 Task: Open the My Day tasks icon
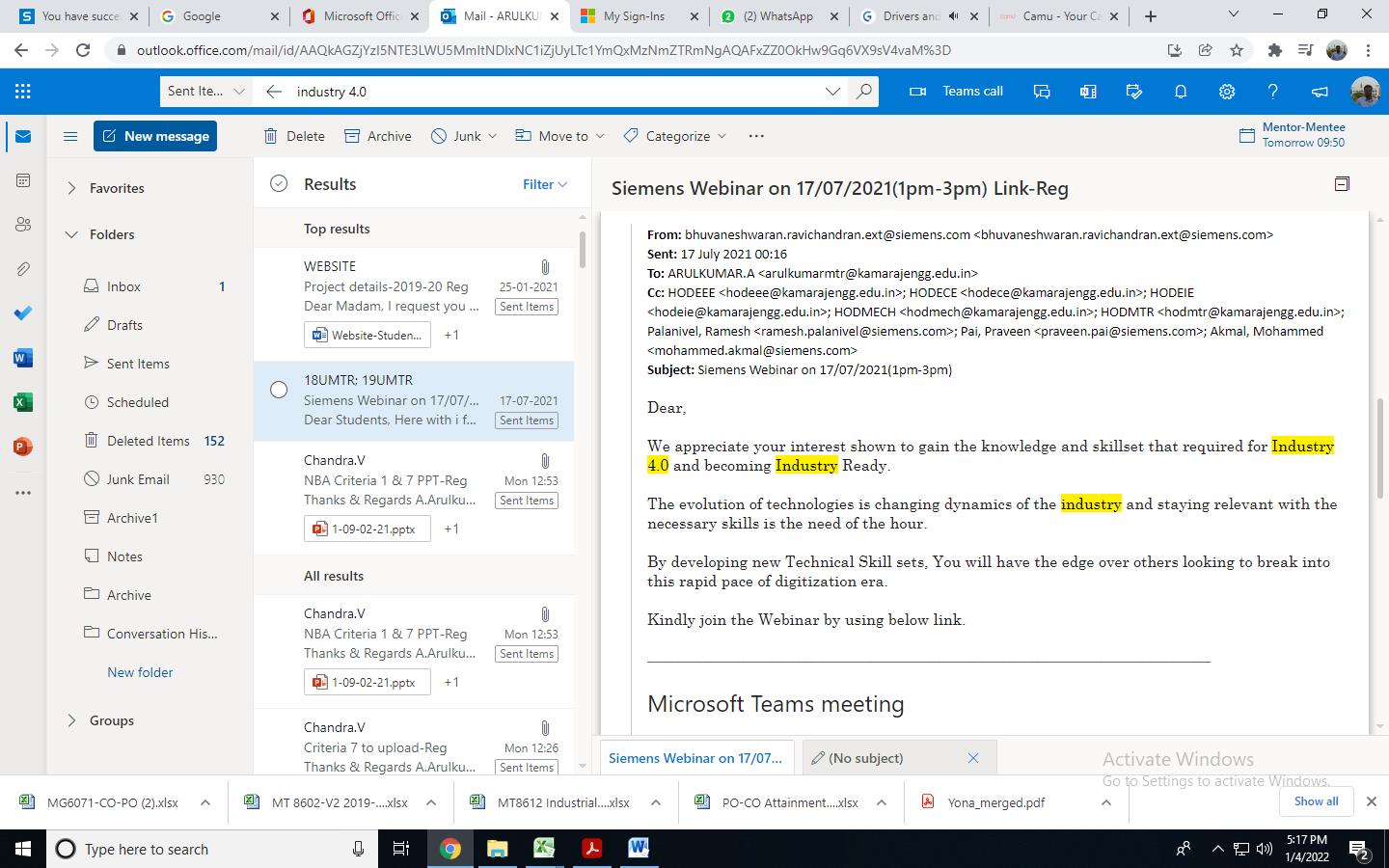pyautogui.click(x=1134, y=92)
